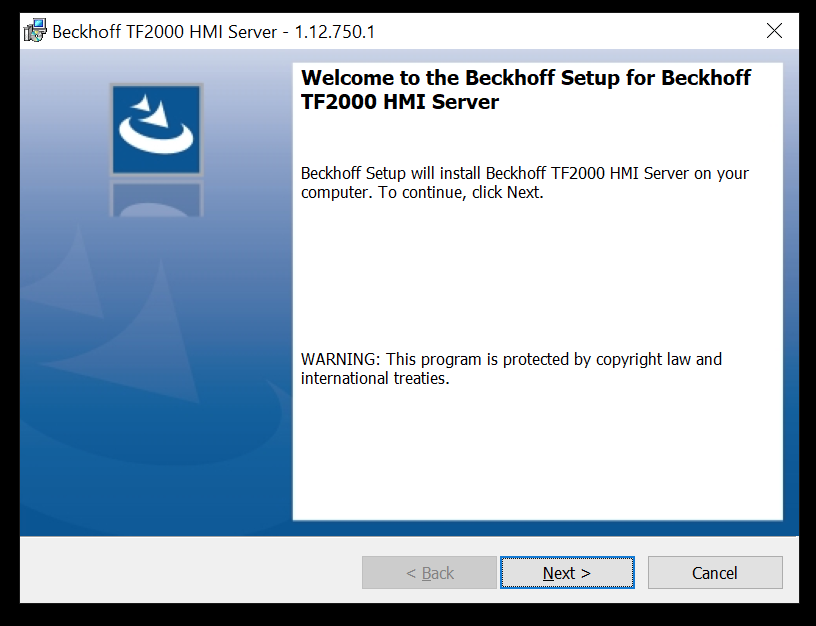Click the Next > button
The height and width of the screenshot is (626, 816).
click(x=567, y=572)
